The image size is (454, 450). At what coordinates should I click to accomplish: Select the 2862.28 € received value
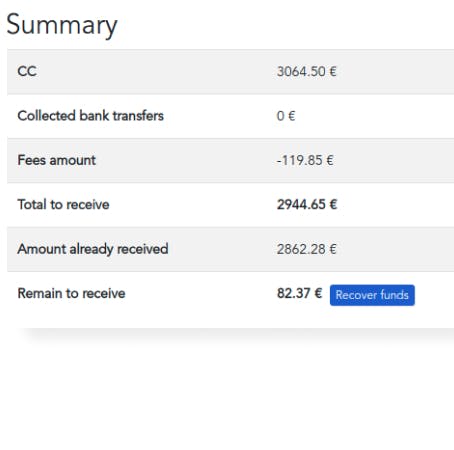coord(307,249)
